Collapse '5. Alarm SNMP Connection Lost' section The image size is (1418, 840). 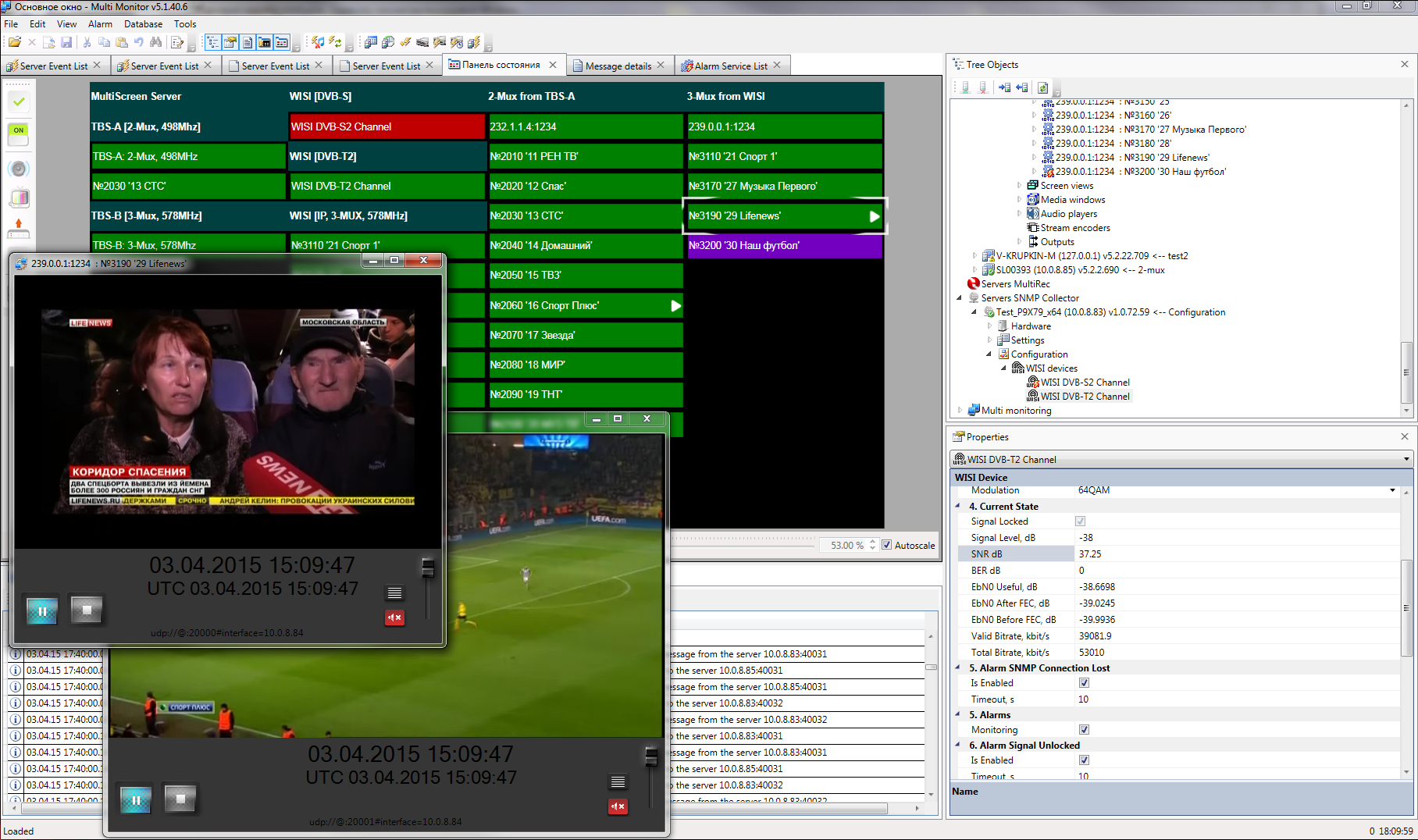click(959, 668)
